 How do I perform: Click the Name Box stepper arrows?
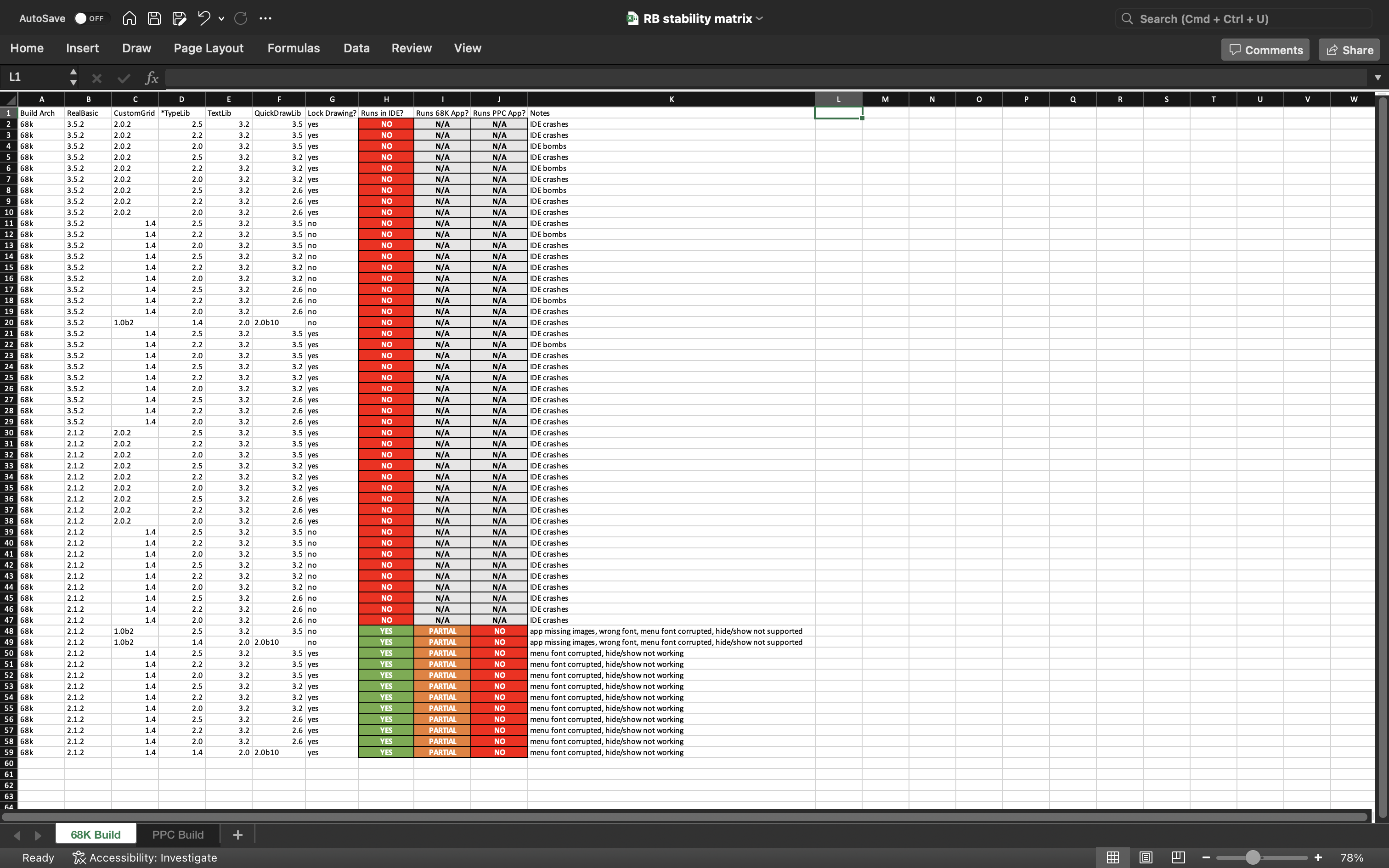pyautogui.click(x=73, y=77)
